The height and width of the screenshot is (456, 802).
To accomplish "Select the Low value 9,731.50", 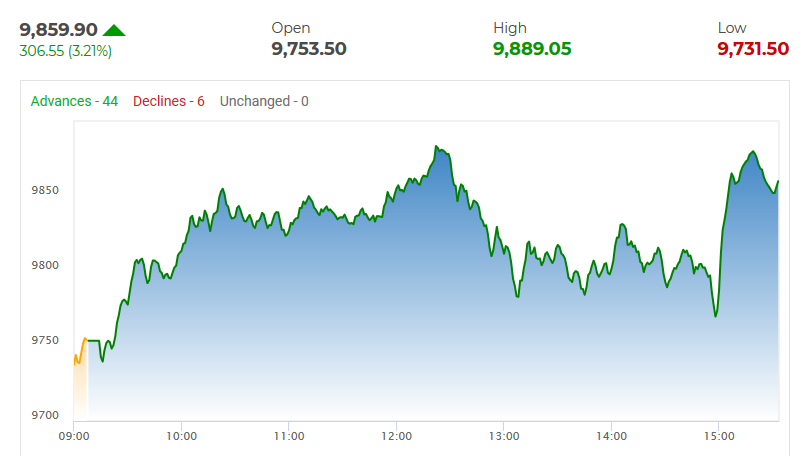I will click(x=753, y=49).
